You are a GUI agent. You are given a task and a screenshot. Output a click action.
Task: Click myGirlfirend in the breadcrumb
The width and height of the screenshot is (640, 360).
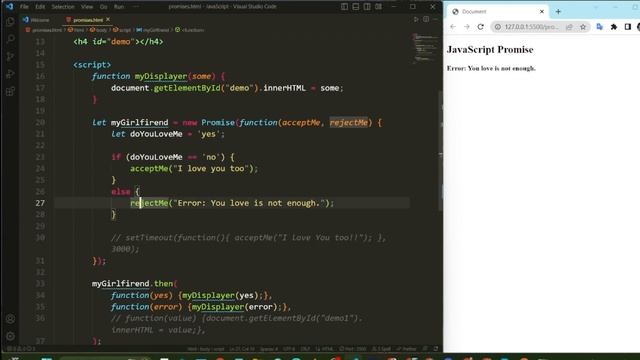click(x=153, y=30)
